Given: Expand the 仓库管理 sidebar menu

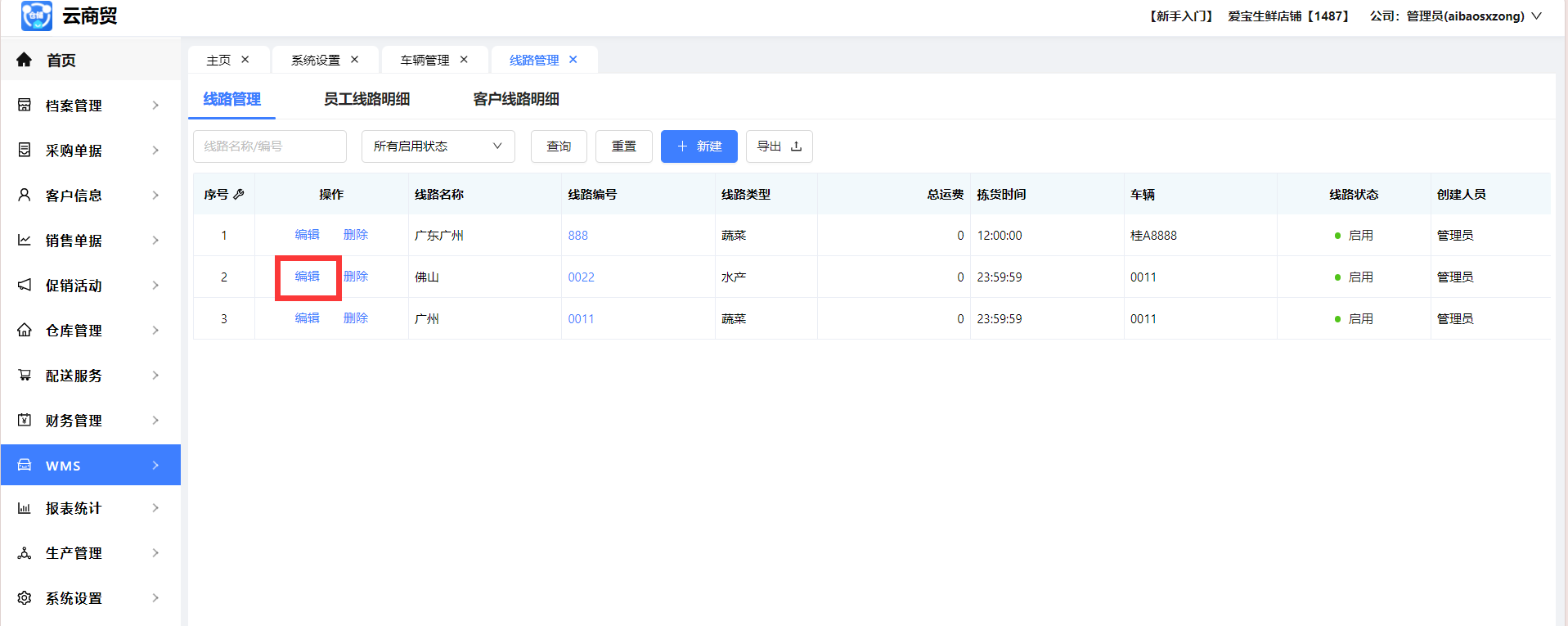Looking at the screenshot, I should [x=90, y=330].
